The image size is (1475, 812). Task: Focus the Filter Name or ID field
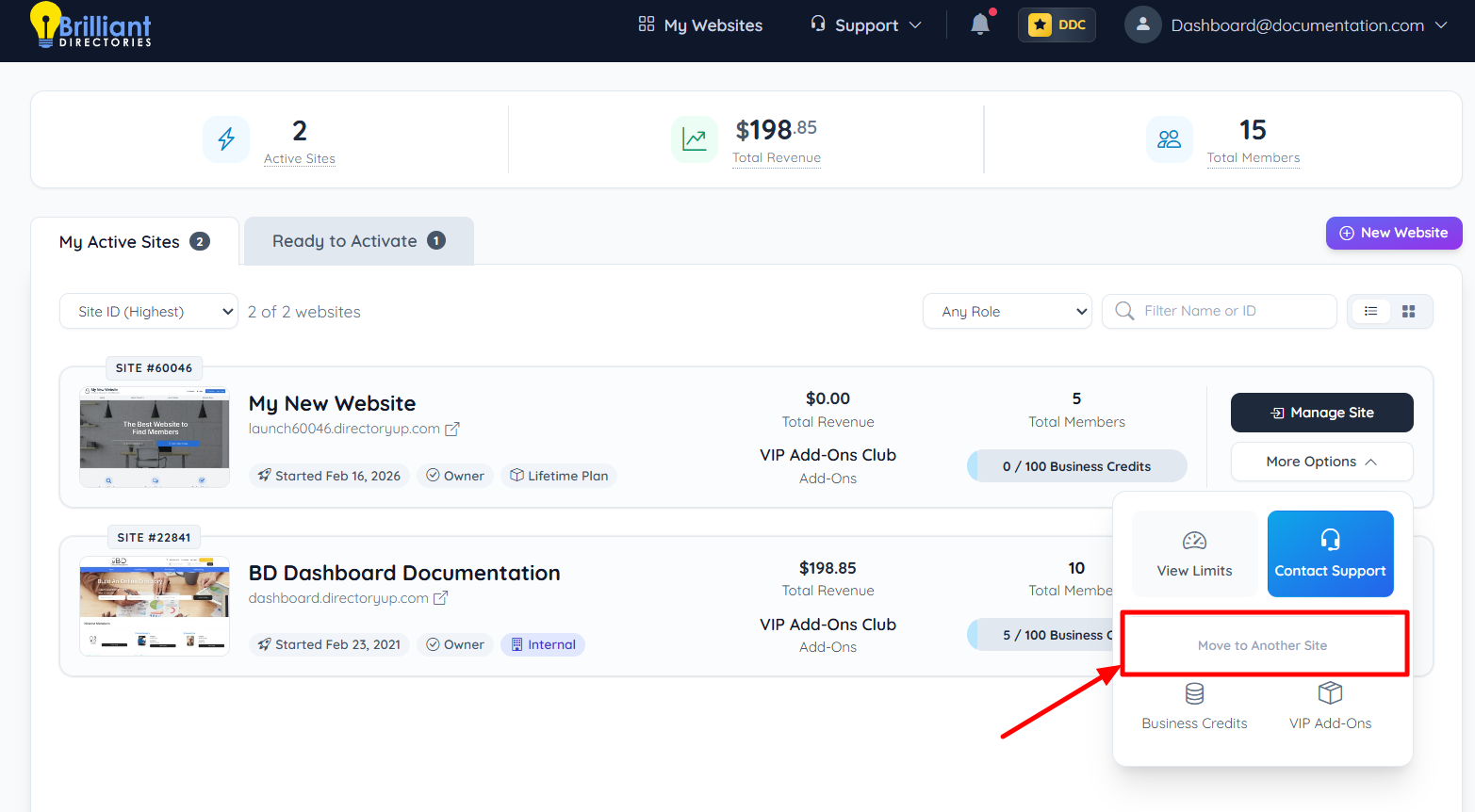(x=1220, y=311)
